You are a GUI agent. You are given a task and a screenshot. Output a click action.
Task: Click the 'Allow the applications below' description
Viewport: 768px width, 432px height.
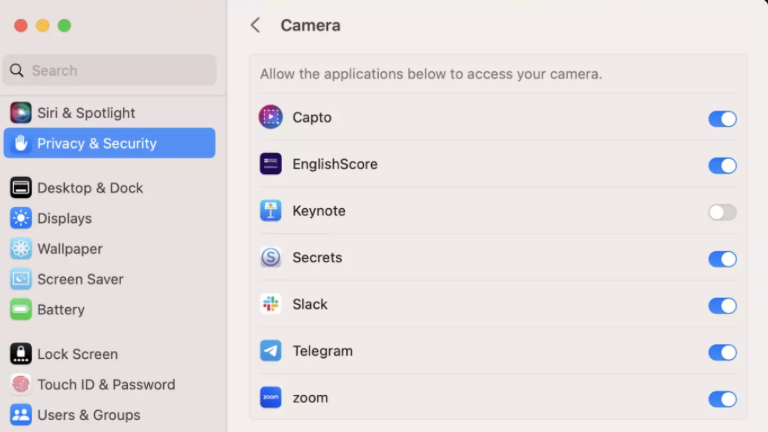[x=431, y=74]
